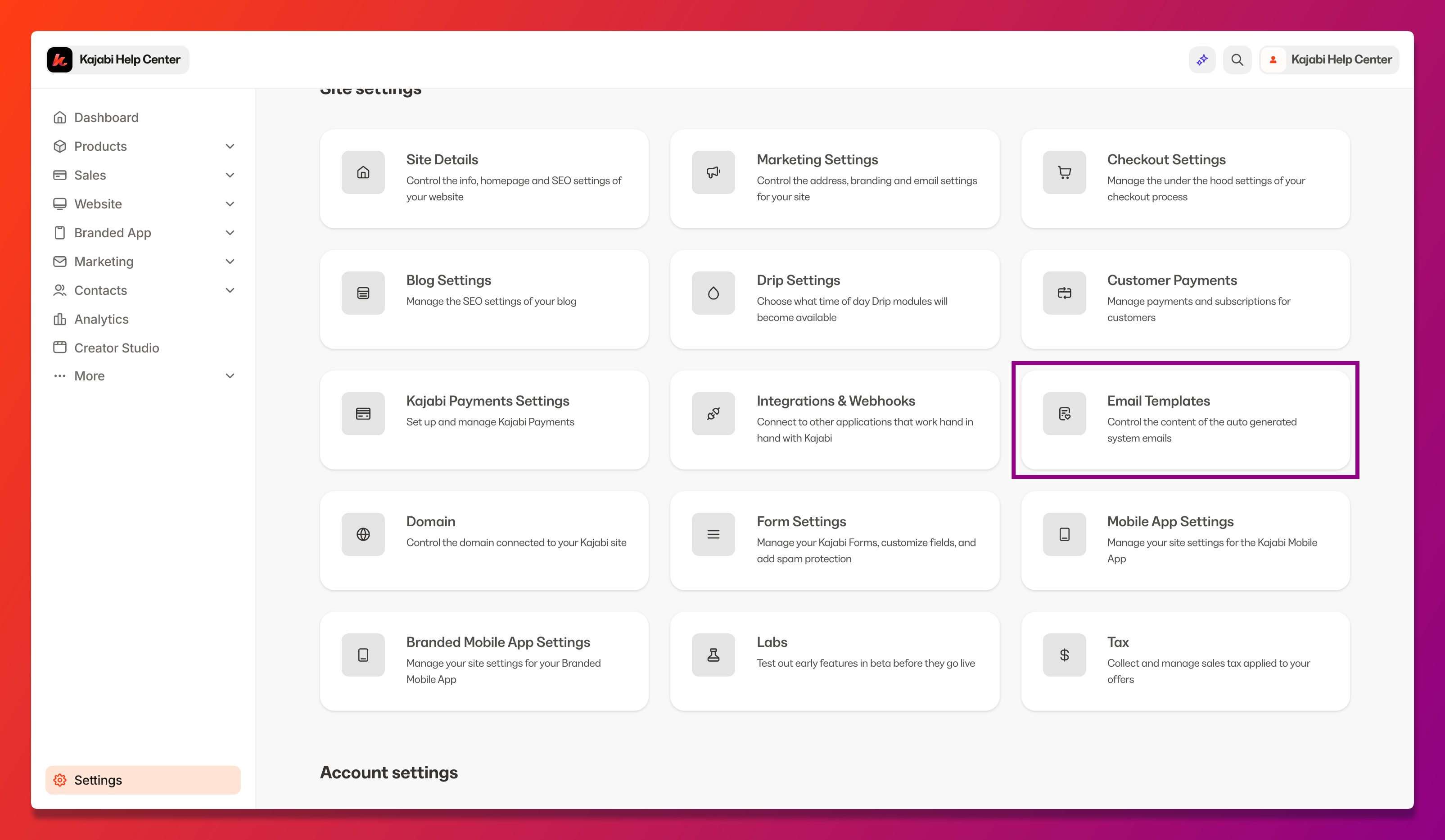The width and height of the screenshot is (1445, 840).
Task: Open Analytics in the sidebar
Action: coord(143,319)
